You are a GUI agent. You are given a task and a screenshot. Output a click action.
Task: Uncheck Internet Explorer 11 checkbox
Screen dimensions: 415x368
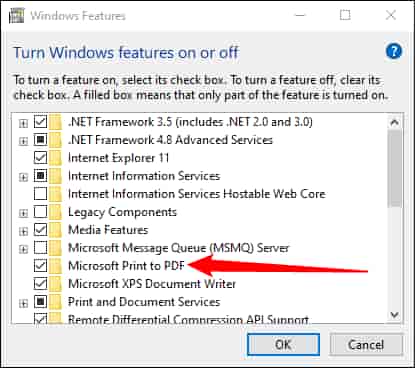[40, 157]
